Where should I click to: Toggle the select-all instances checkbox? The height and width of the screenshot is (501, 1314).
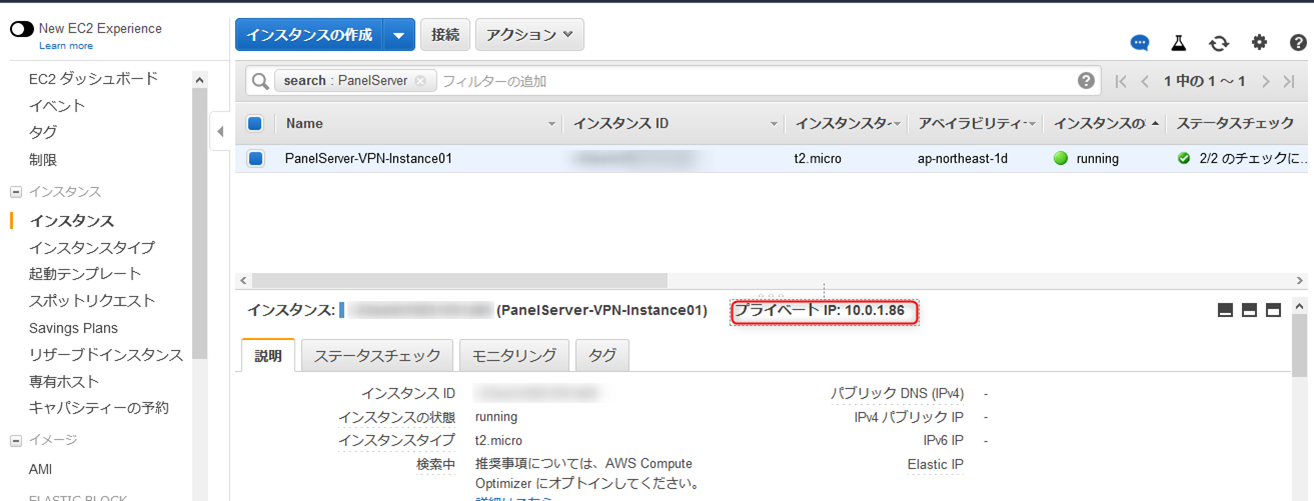tap(254, 124)
